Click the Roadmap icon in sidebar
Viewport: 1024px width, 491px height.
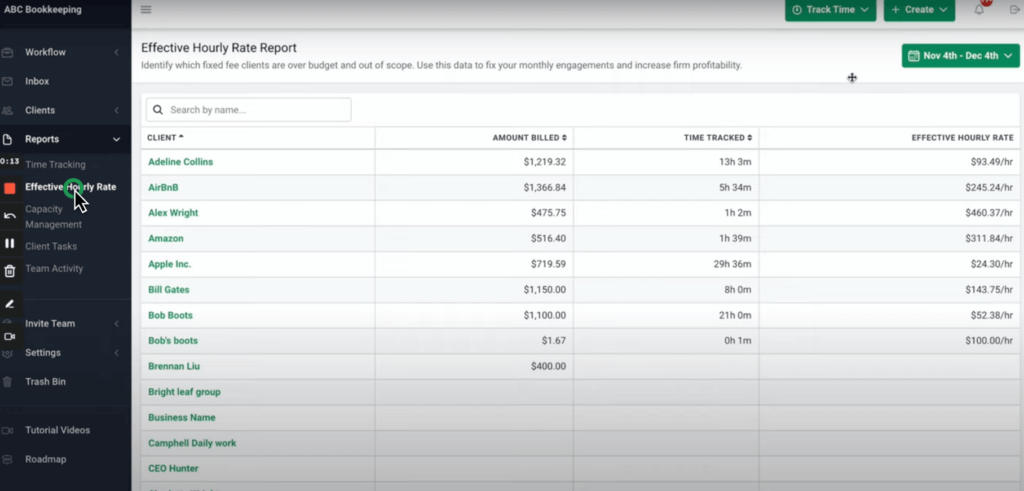point(8,459)
